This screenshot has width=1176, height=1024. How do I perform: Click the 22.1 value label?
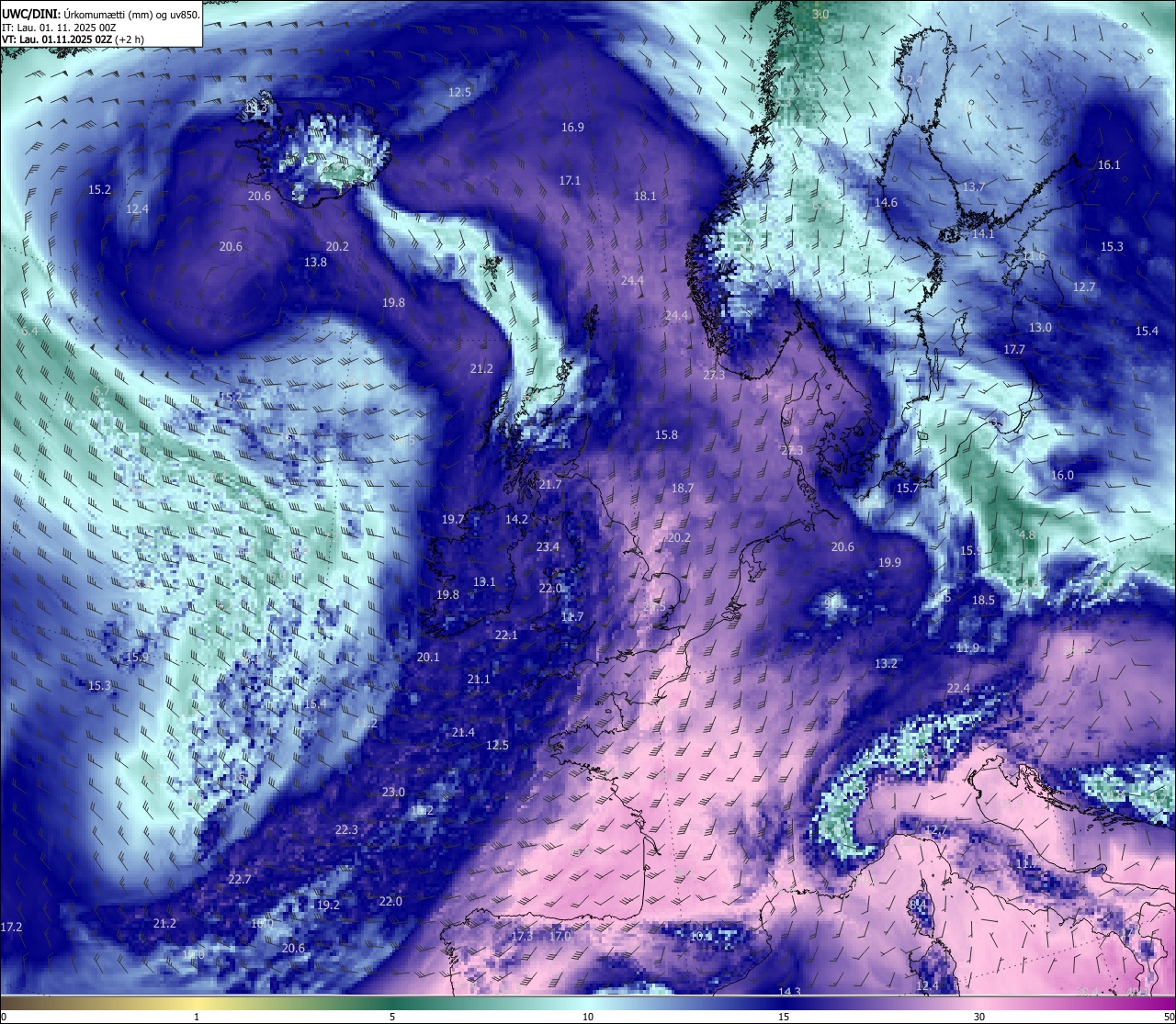click(506, 635)
